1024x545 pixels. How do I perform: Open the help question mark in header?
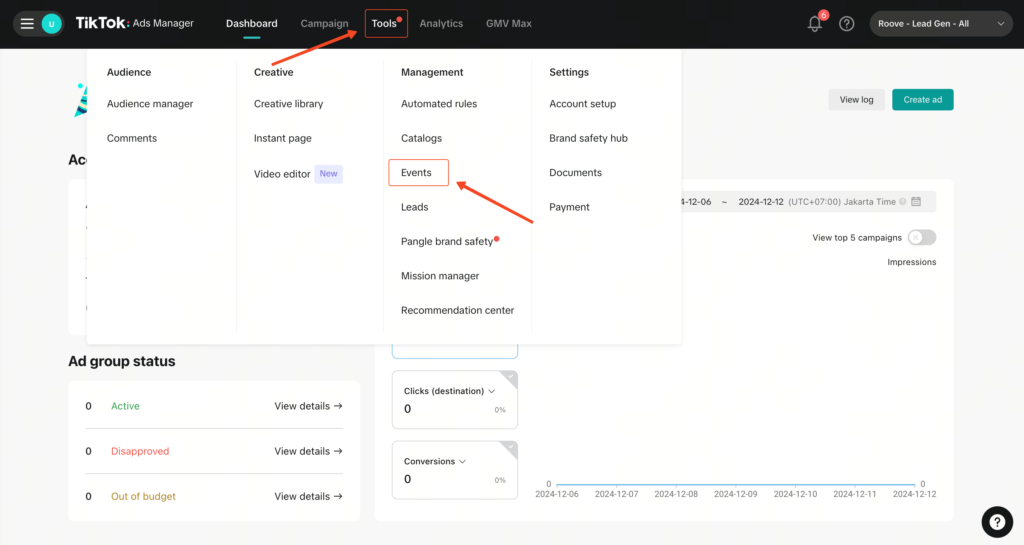(846, 23)
